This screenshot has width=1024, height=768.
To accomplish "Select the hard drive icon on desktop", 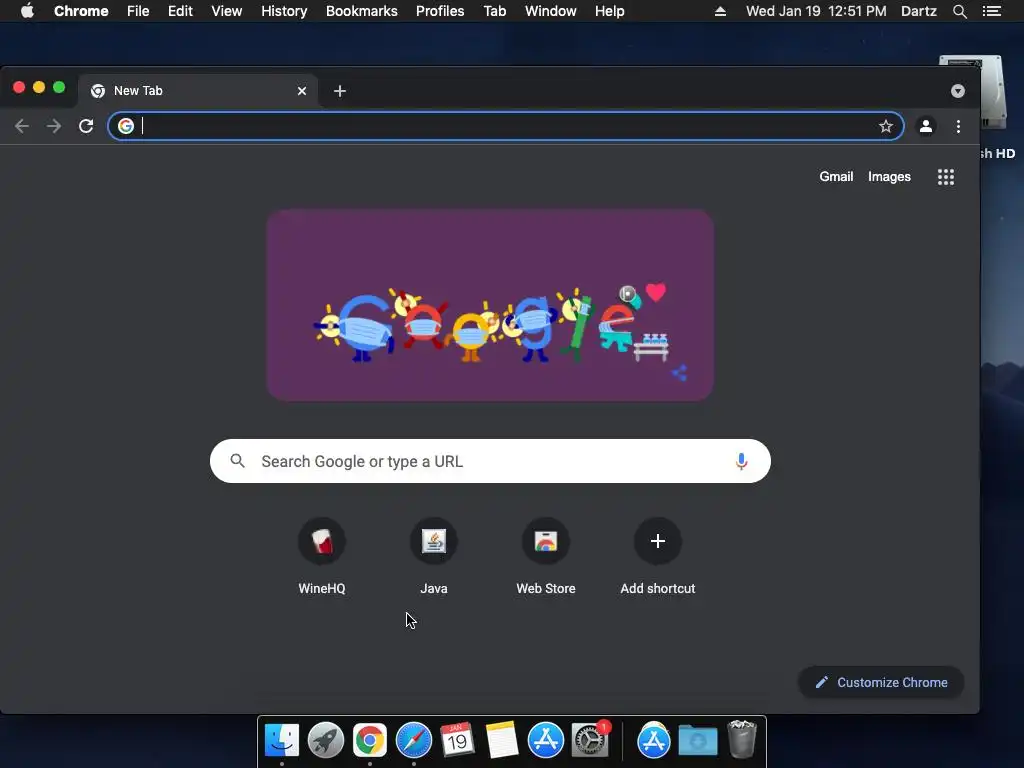I will 993,91.
